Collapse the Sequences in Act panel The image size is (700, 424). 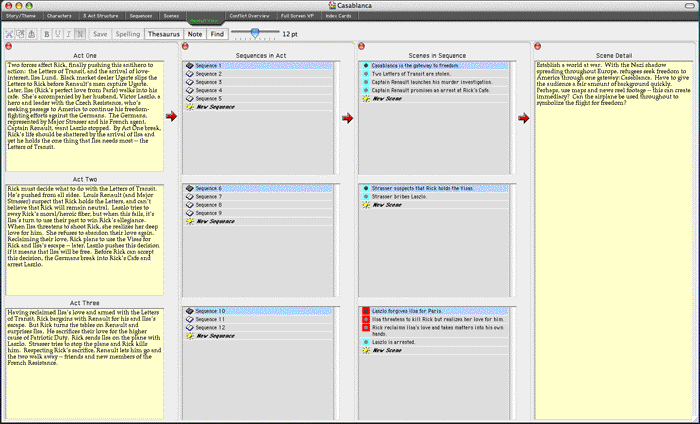click(x=185, y=46)
